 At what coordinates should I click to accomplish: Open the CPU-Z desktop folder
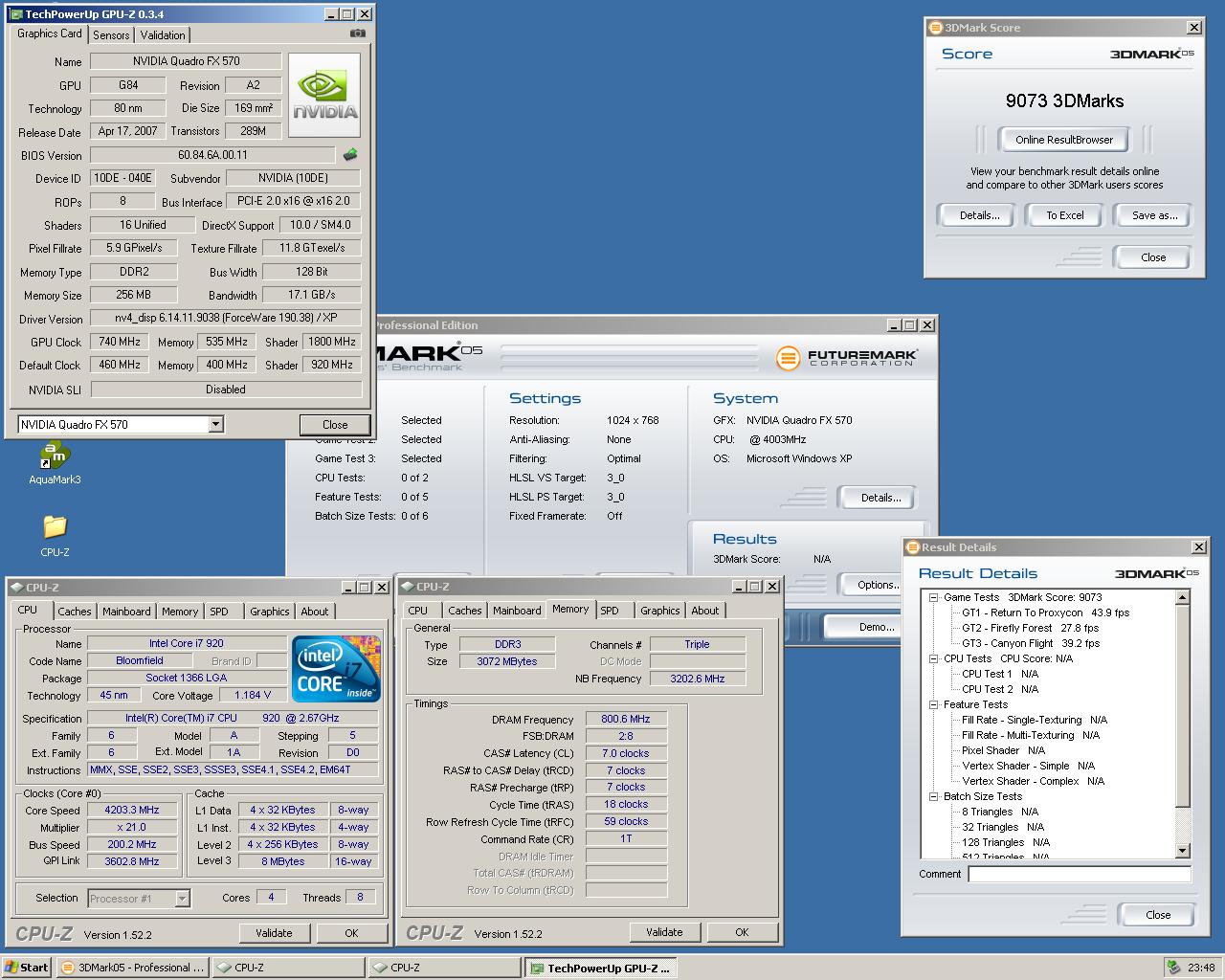(x=55, y=537)
